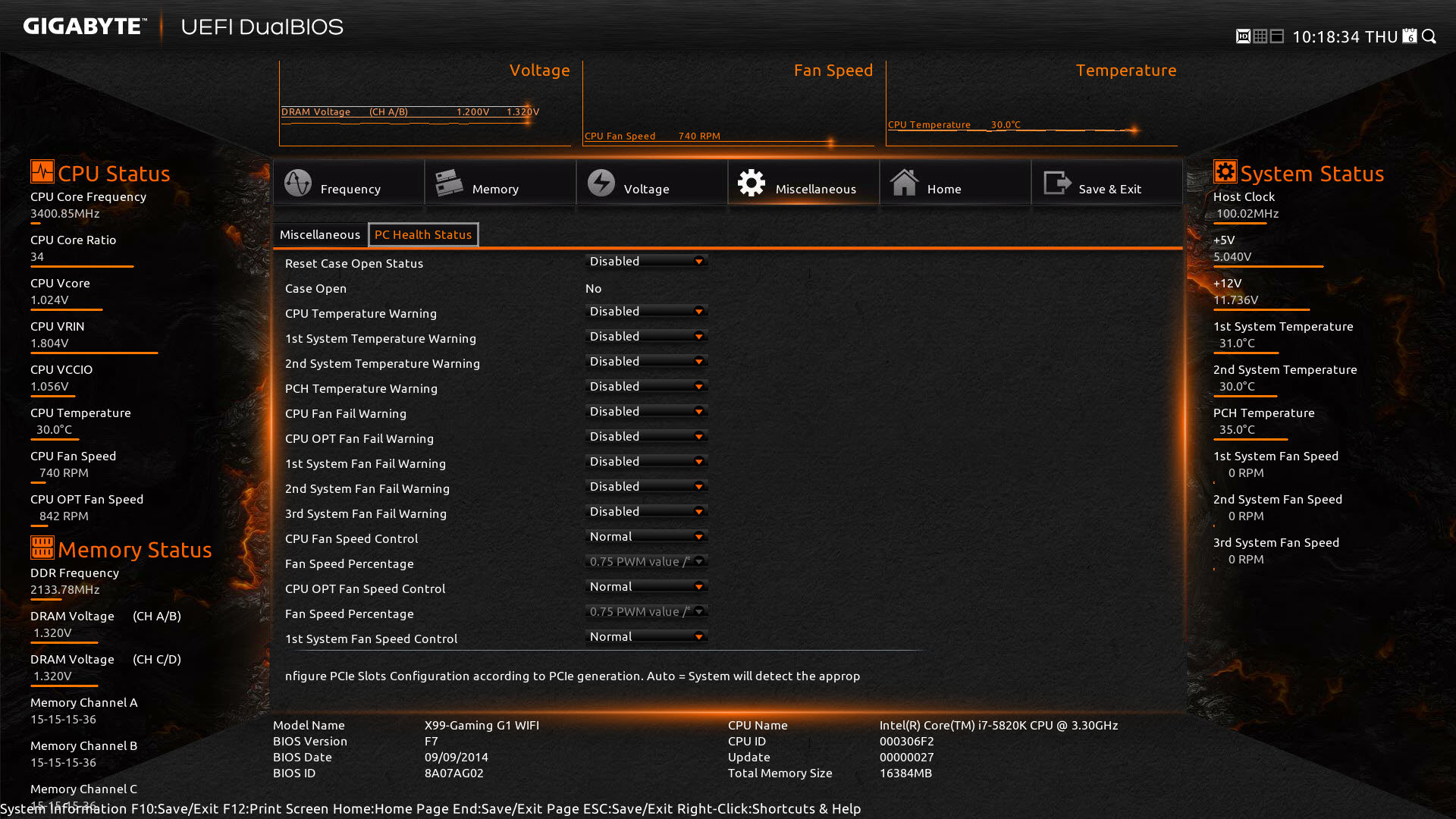Click the Temperature graph heading

pyautogui.click(x=1126, y=71)
